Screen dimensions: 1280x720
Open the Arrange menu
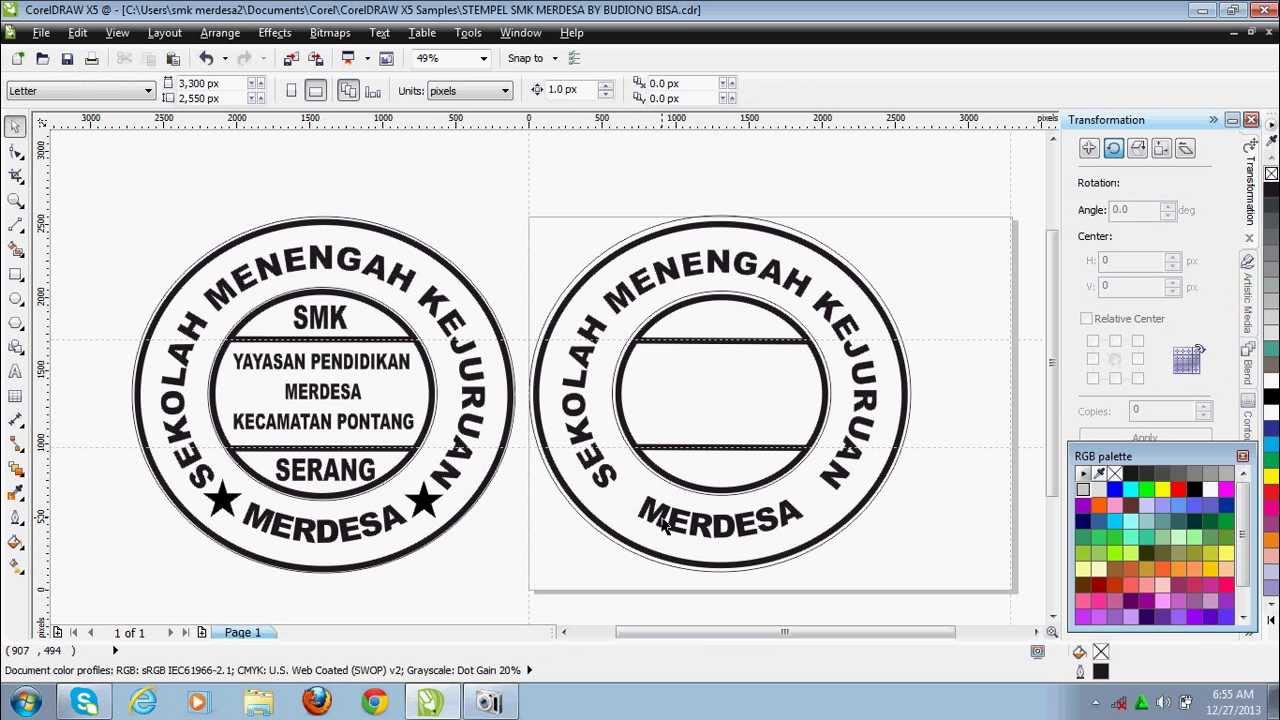click(220, 33)
